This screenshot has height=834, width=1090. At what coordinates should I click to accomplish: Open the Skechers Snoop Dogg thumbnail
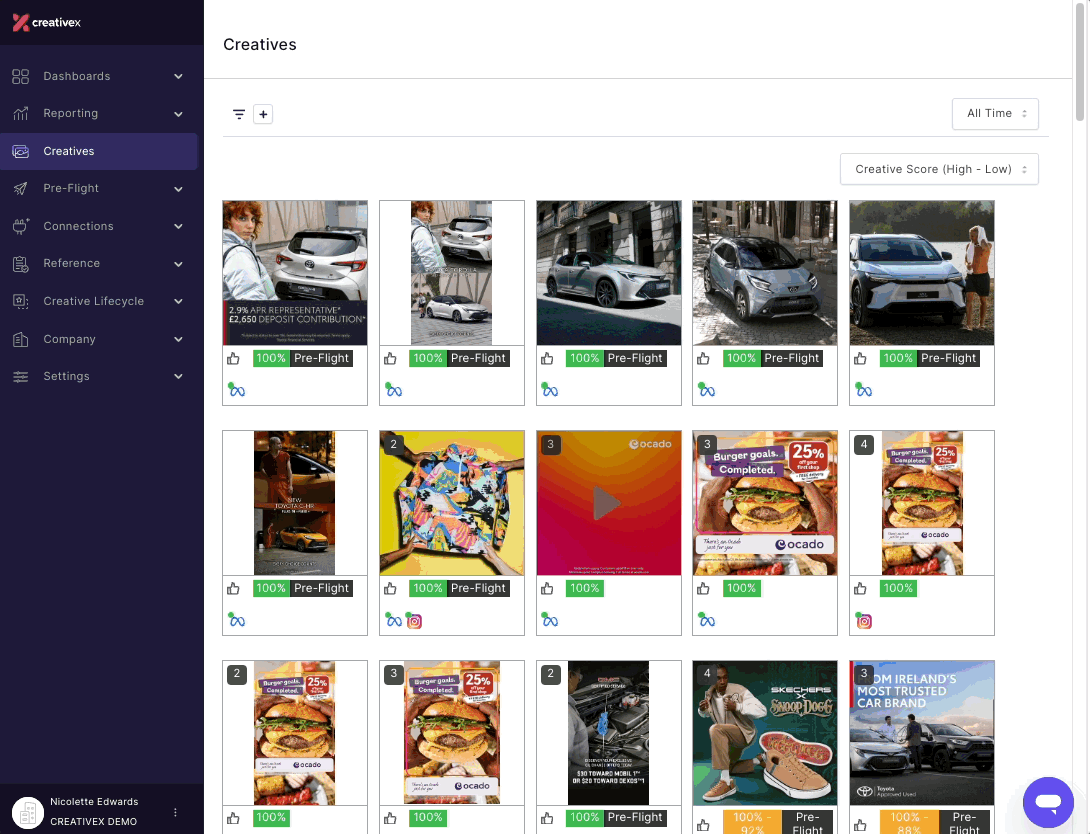pyautogui.click(x=765, y=733)
